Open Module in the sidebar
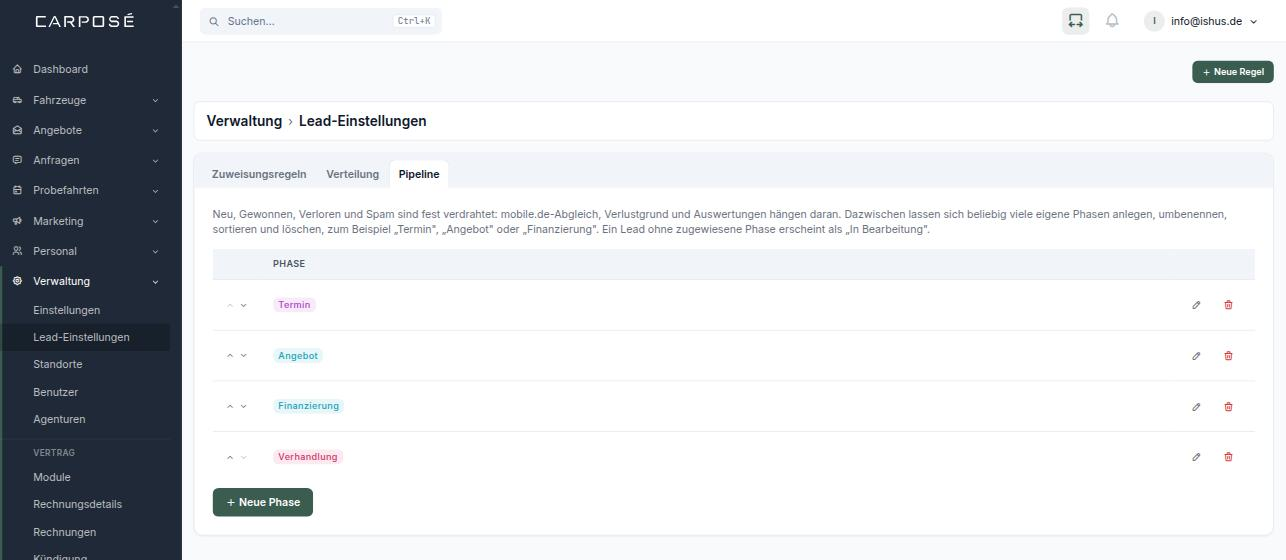 pos(51,477)
